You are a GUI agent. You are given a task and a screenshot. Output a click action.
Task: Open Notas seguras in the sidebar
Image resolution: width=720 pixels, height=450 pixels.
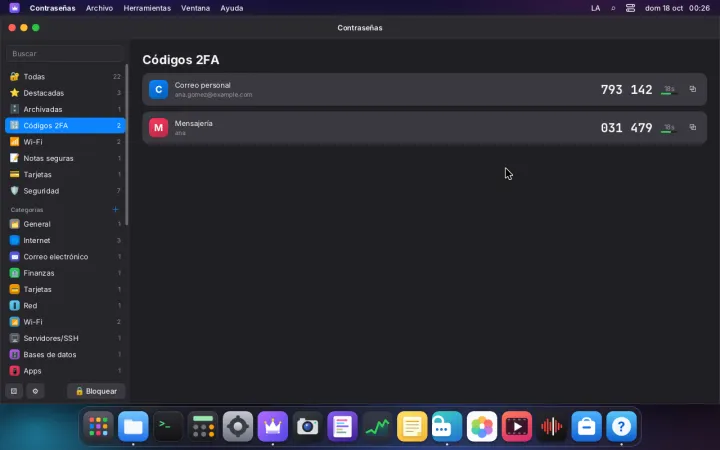click(65, 158)
